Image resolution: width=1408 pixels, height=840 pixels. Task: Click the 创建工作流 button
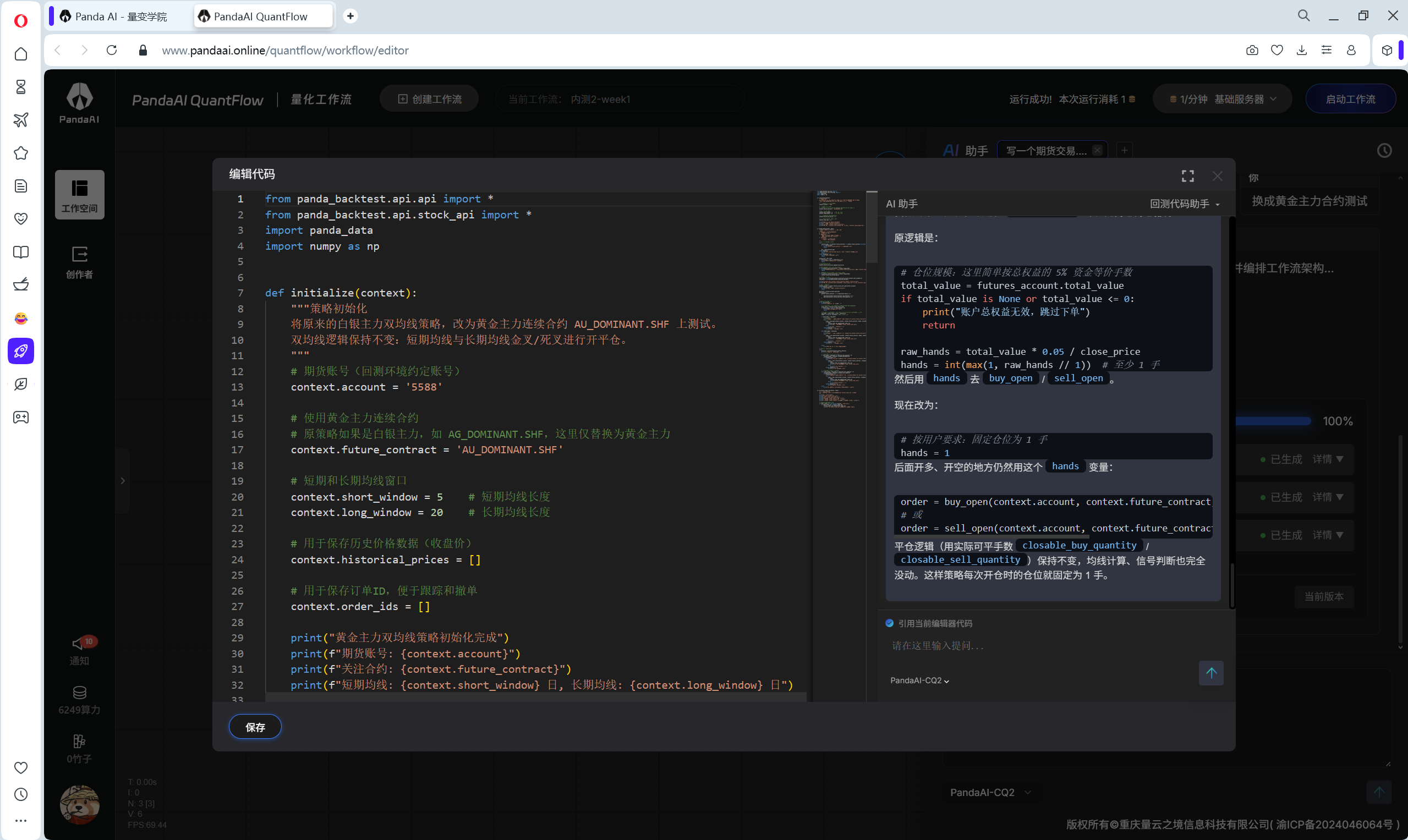429,99
